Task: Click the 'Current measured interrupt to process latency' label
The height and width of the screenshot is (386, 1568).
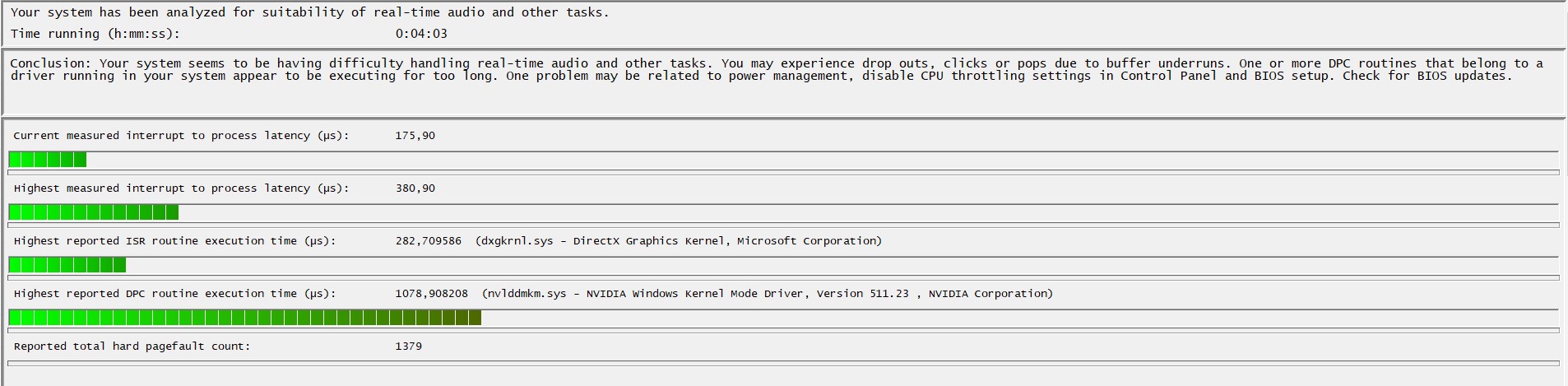Action: pos(181,136)
